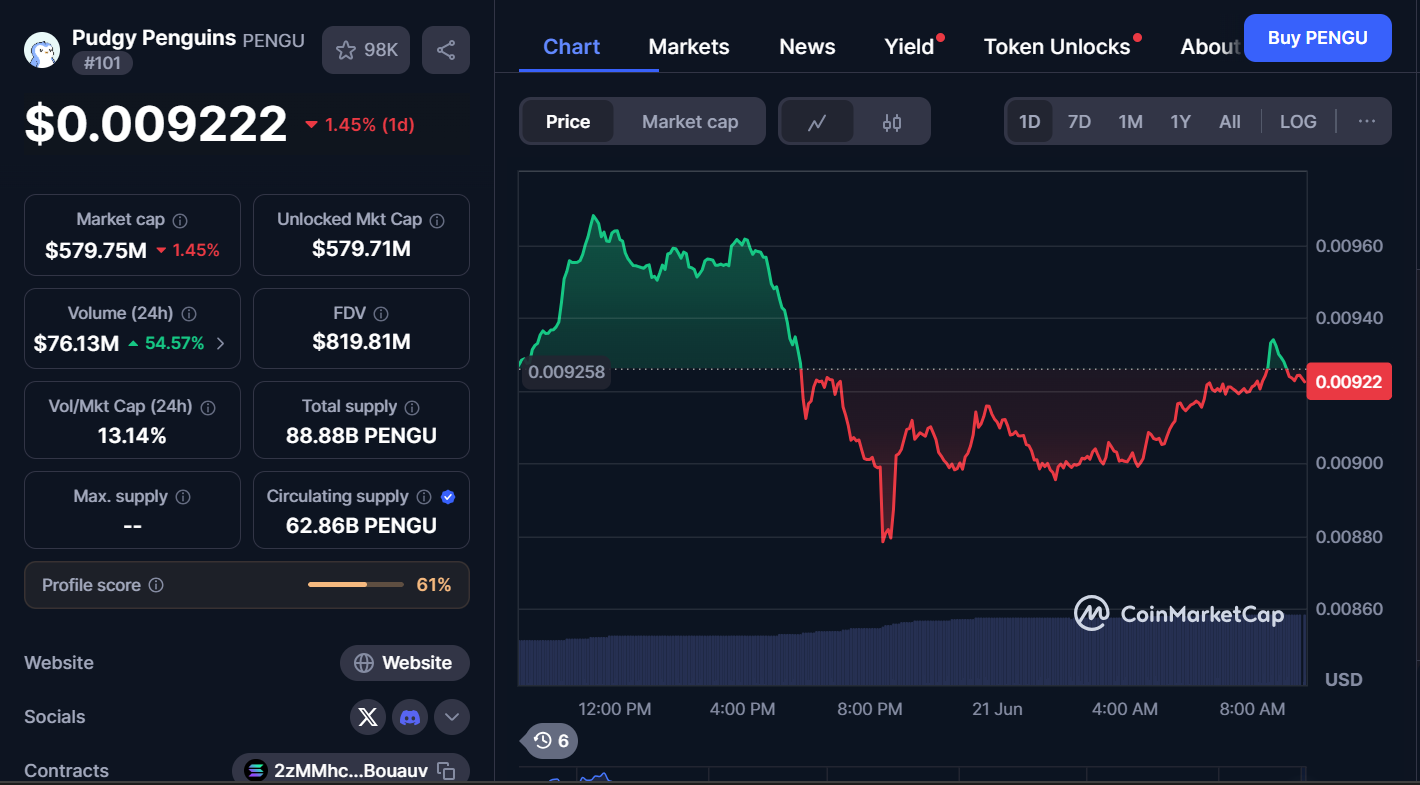Switch to candlestick chart view
Viewport: 1420px width, 785px height.
click(892, 122)
